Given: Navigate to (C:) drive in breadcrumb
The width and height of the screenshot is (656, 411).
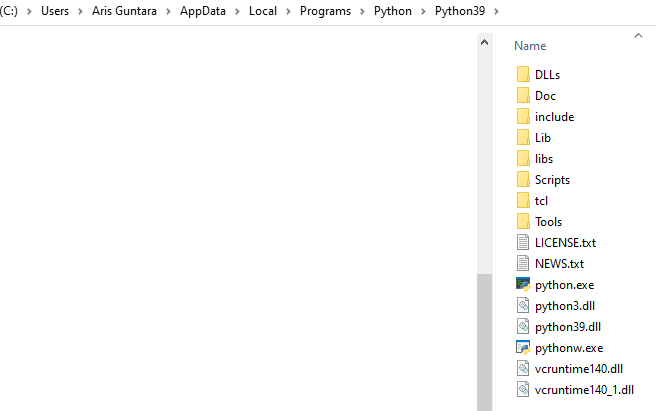Looking at the screenshot, I should 9,11.
